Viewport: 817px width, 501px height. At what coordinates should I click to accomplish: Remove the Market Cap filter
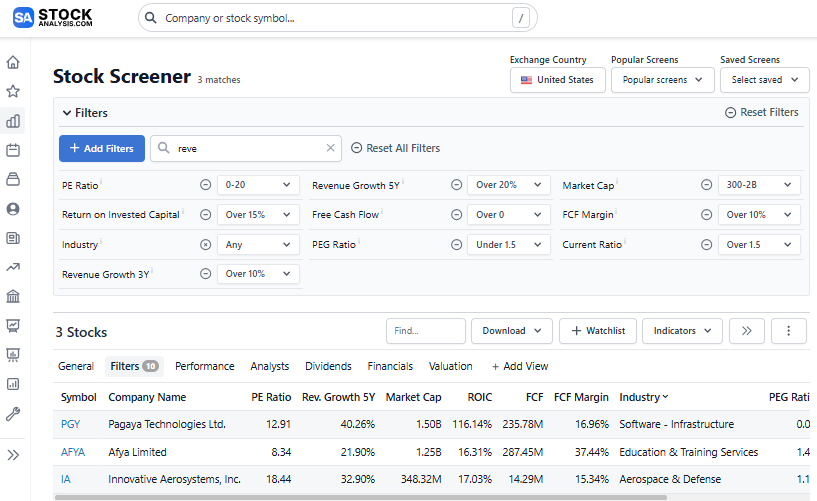pos(707,185)
